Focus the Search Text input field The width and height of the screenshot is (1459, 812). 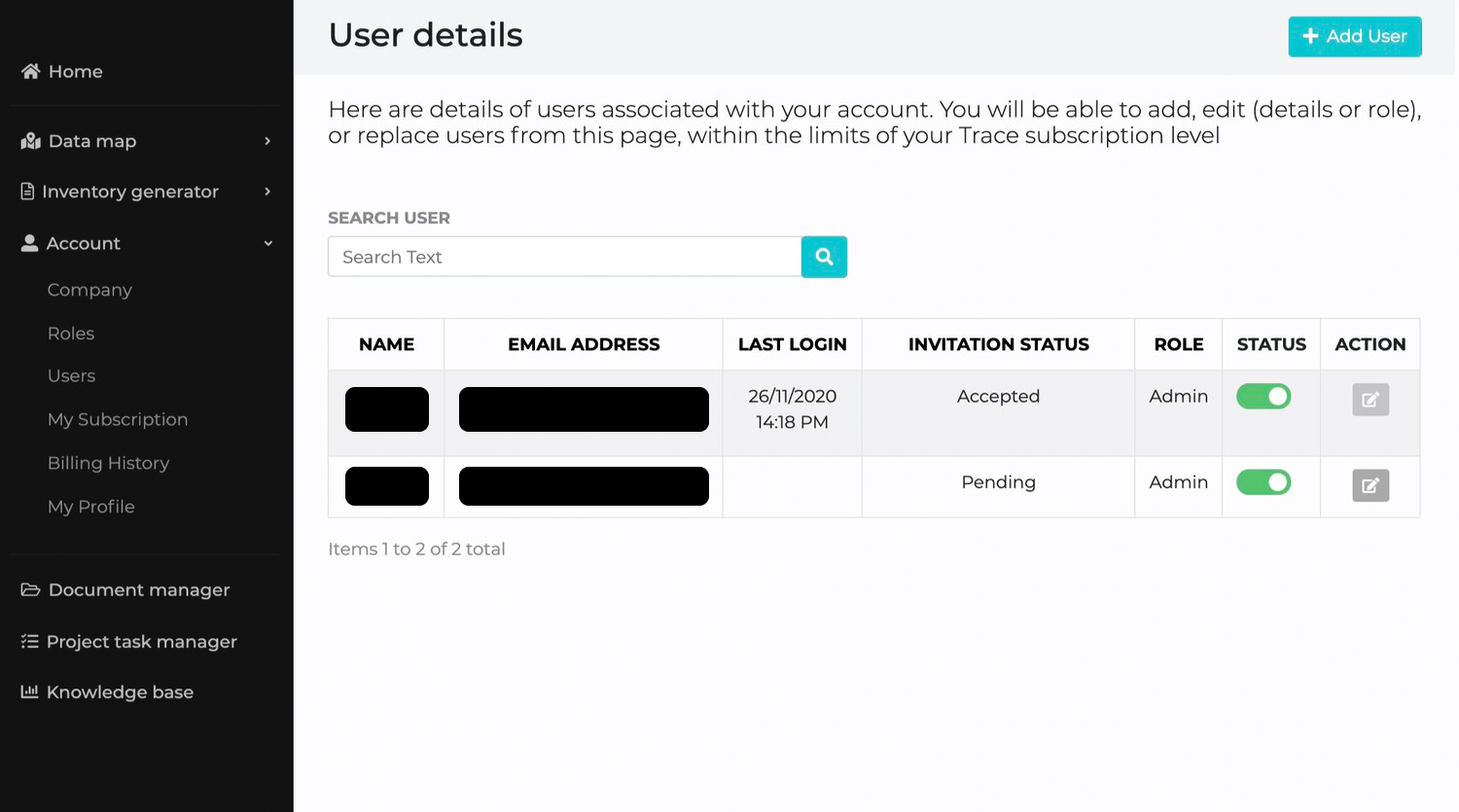[564, 257]
